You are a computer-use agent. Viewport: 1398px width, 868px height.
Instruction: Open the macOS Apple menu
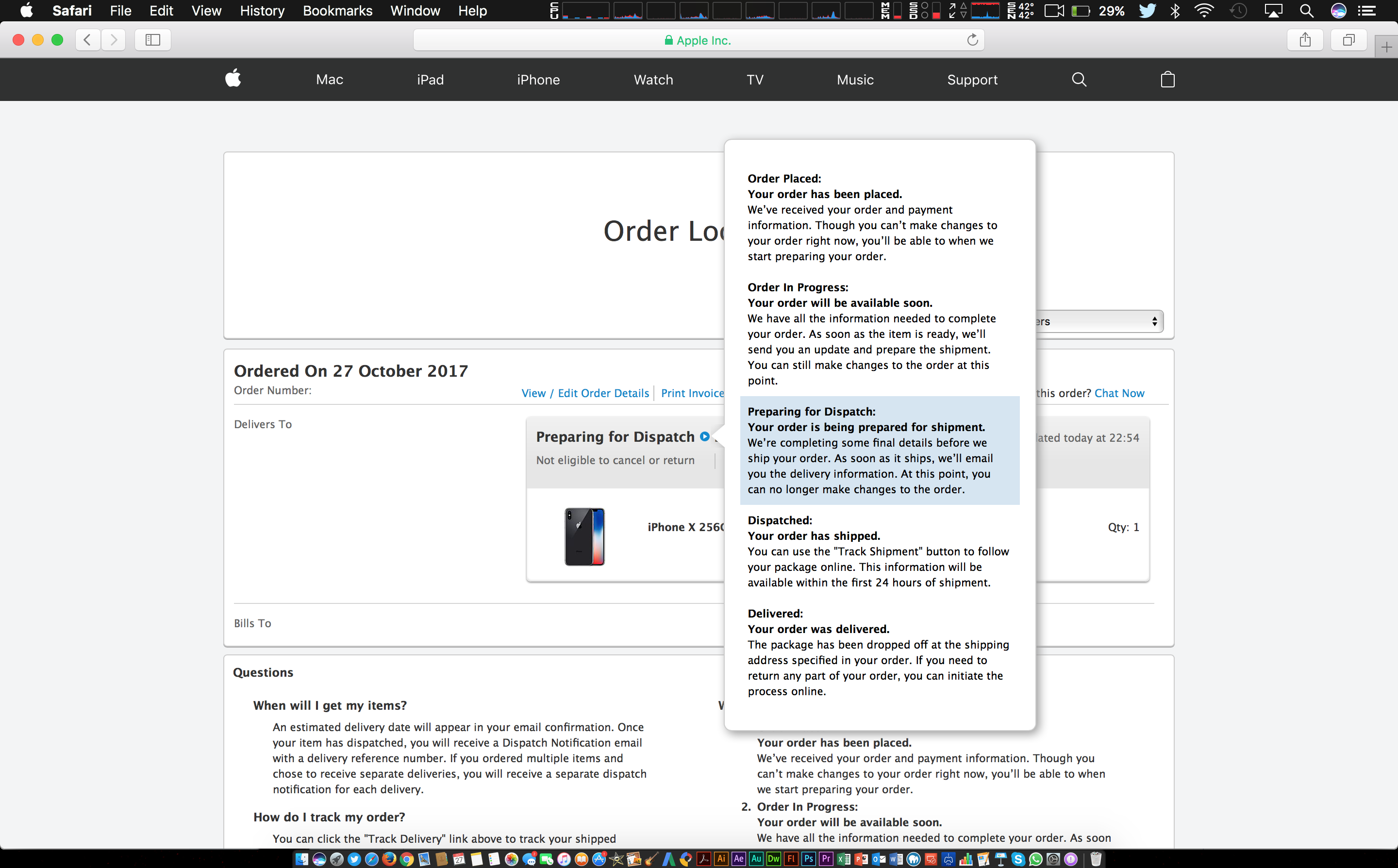tap(26, 10)
